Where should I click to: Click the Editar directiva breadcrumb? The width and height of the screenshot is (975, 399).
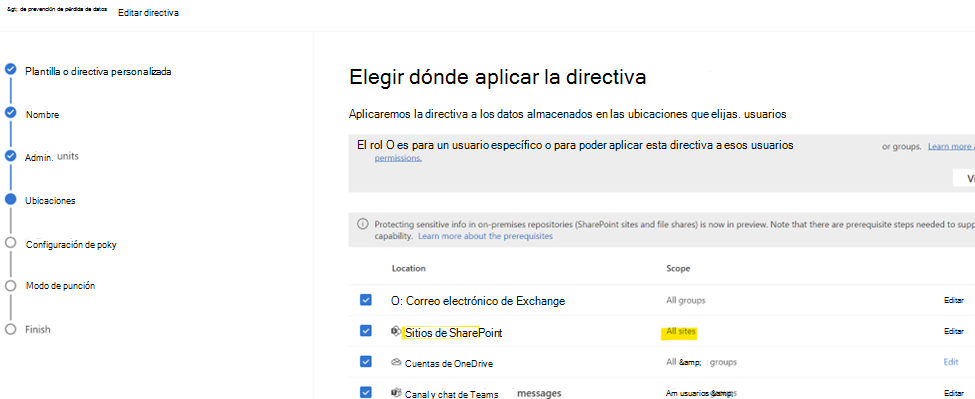pos(148,12)
